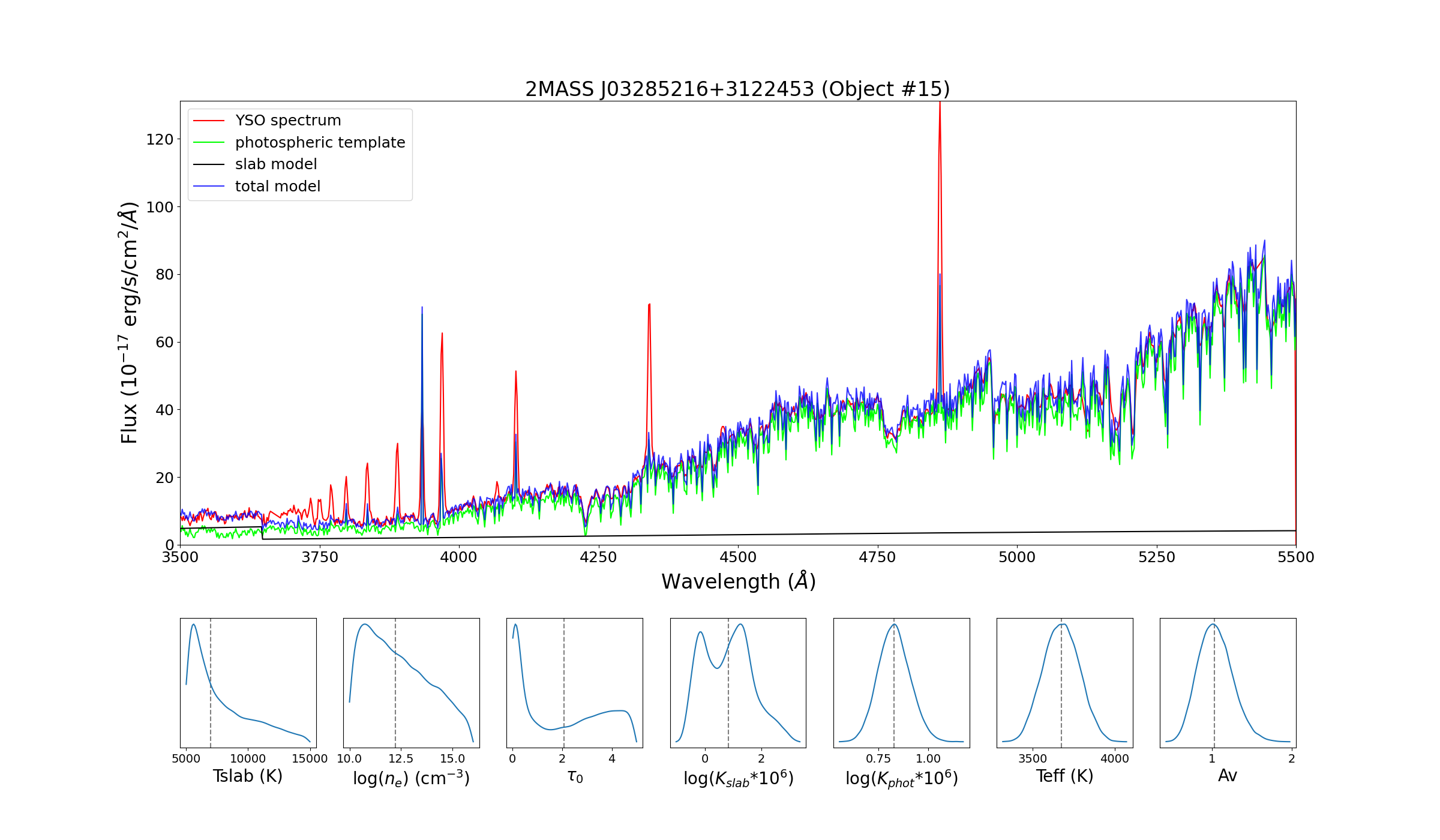The width and height of the screenshot is (1440, 840).
Task: Click the black slab model legend line
Action: pyautogui.click(x=209, y=164)
